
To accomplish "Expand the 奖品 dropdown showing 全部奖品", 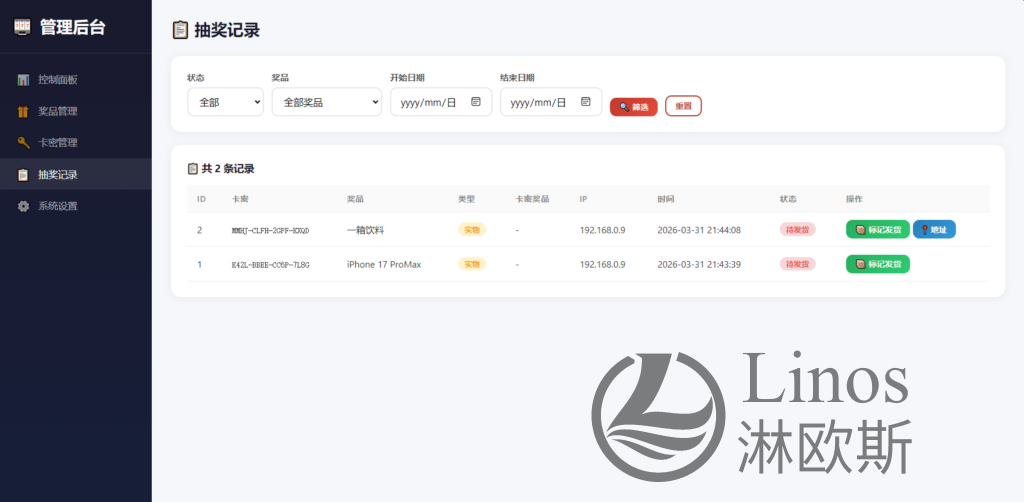I will [x=327, y=102].
